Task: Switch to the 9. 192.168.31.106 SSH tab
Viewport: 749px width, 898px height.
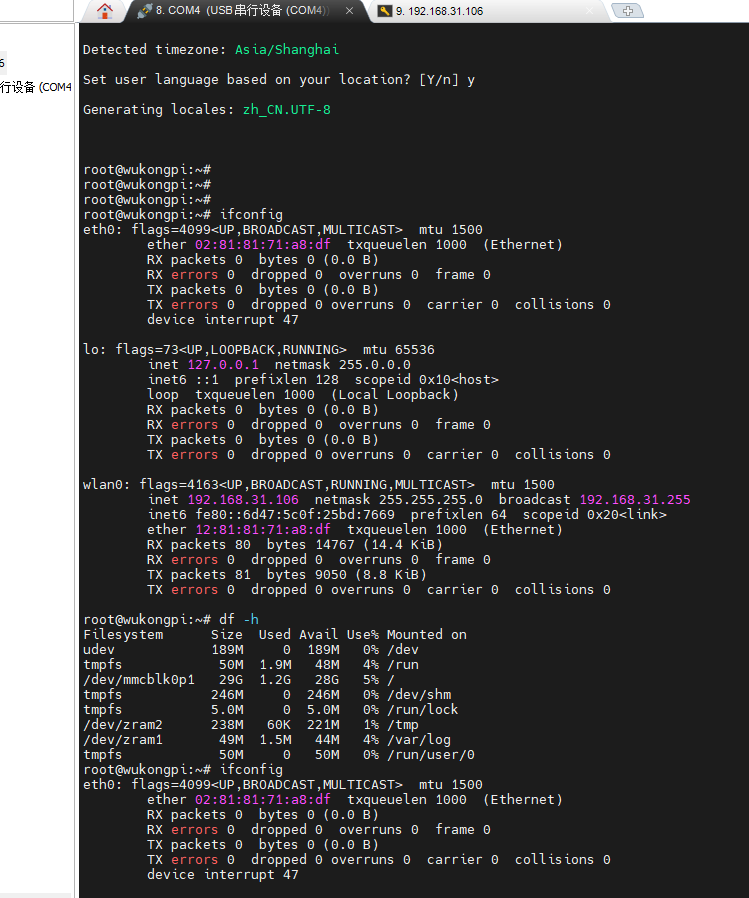Action: click(x=487, y=11)
